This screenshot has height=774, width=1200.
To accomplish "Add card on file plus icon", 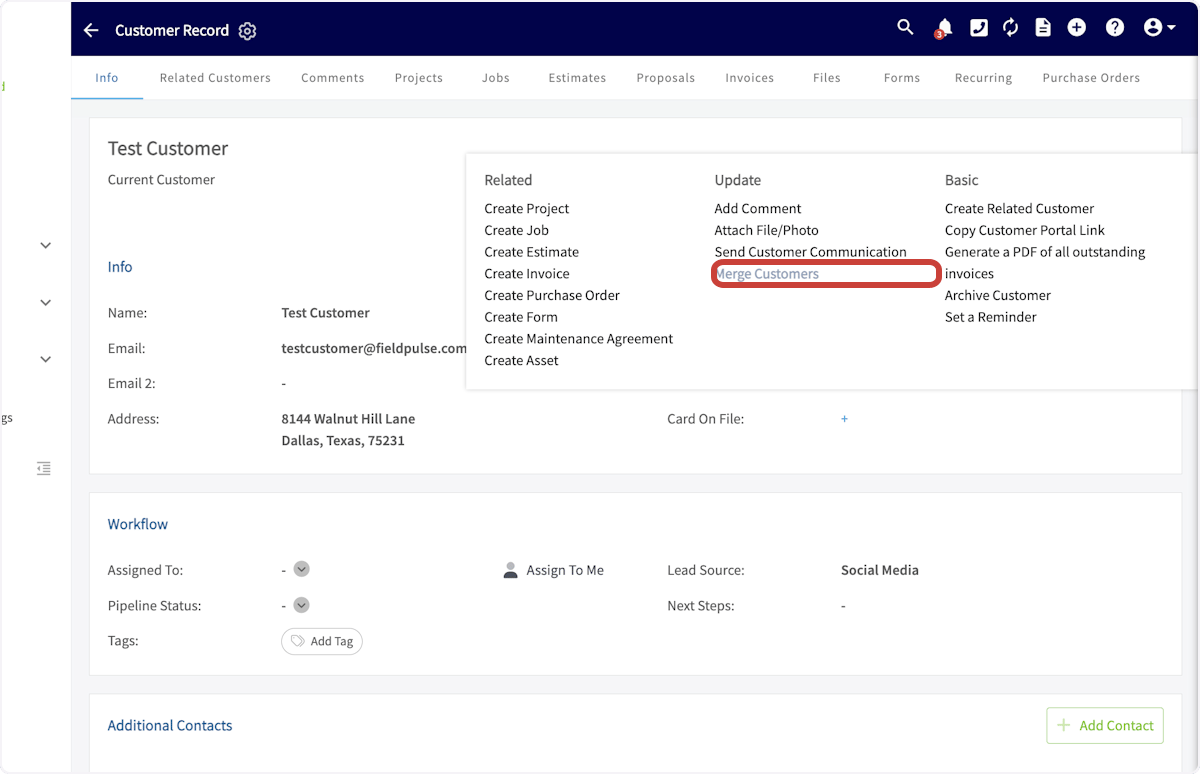I will point(844,419).
